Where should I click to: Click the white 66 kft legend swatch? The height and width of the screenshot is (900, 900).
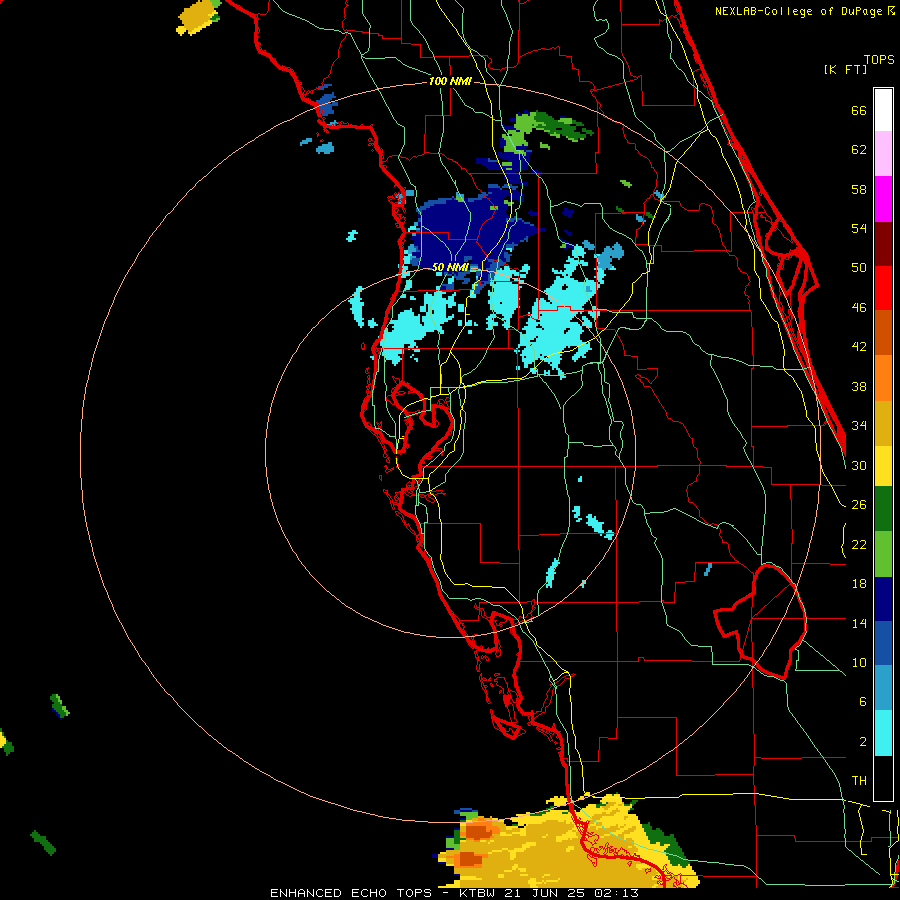pyautogui.click(x=883, y=110)
